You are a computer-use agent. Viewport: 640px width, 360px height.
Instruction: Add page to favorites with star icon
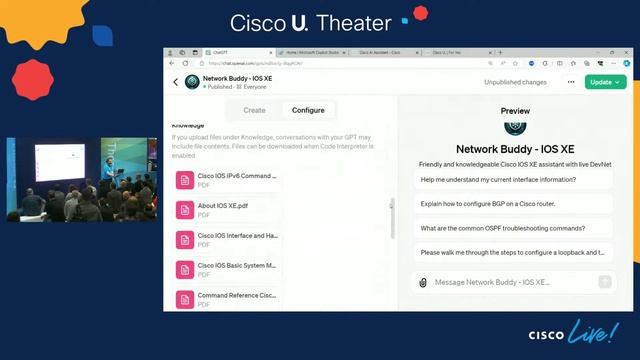click(515, 63)
